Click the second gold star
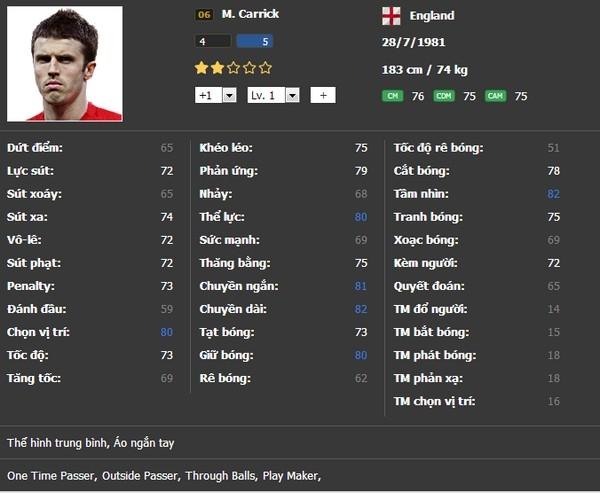 coord(217,68)
